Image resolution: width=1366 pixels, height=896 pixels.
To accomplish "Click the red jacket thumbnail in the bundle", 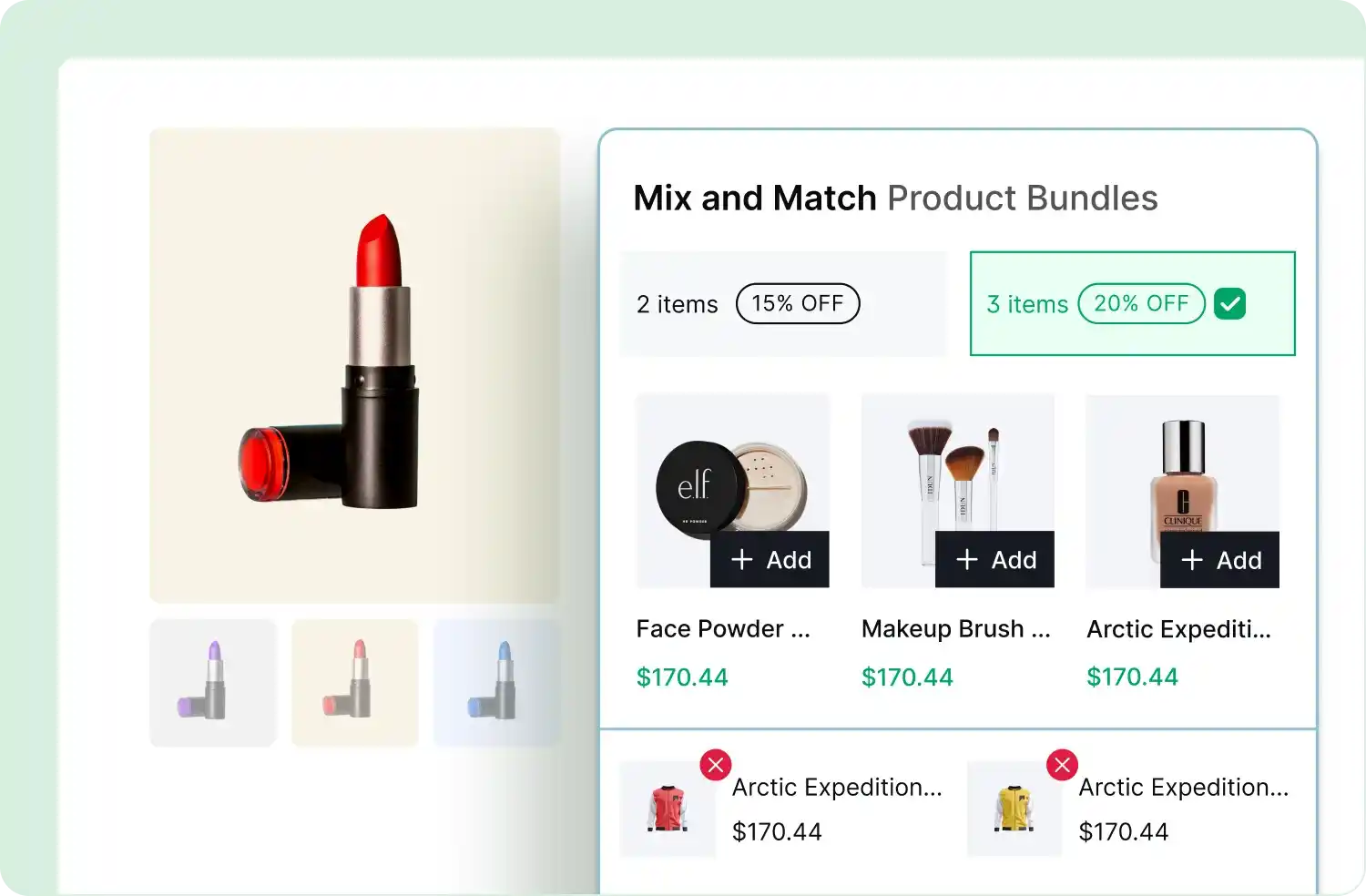I will click(x=668, y=809).
